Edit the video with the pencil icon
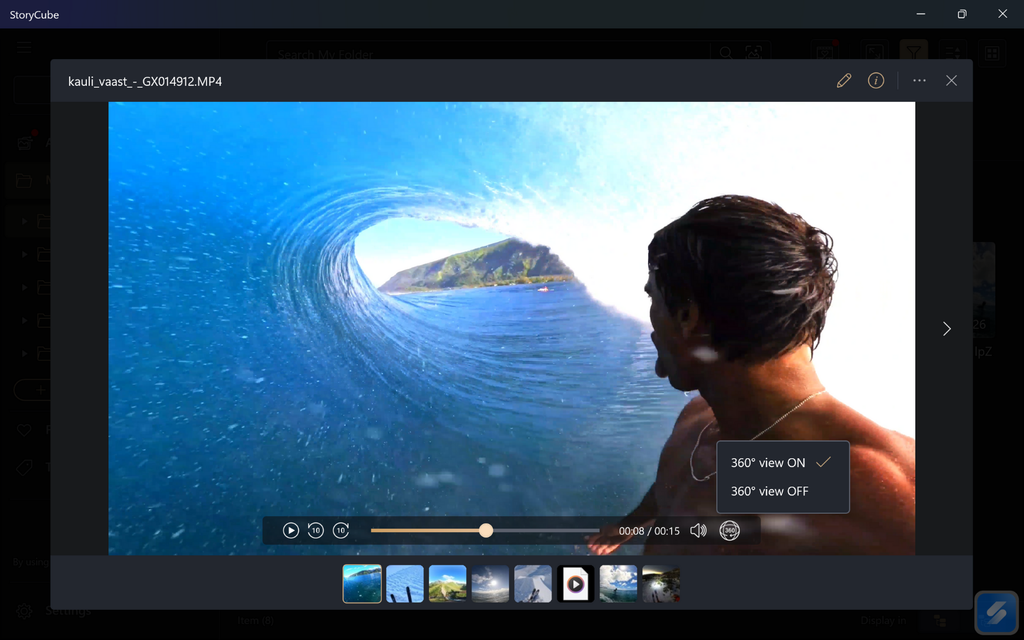 pyautogui.click(x=844, y=81)
